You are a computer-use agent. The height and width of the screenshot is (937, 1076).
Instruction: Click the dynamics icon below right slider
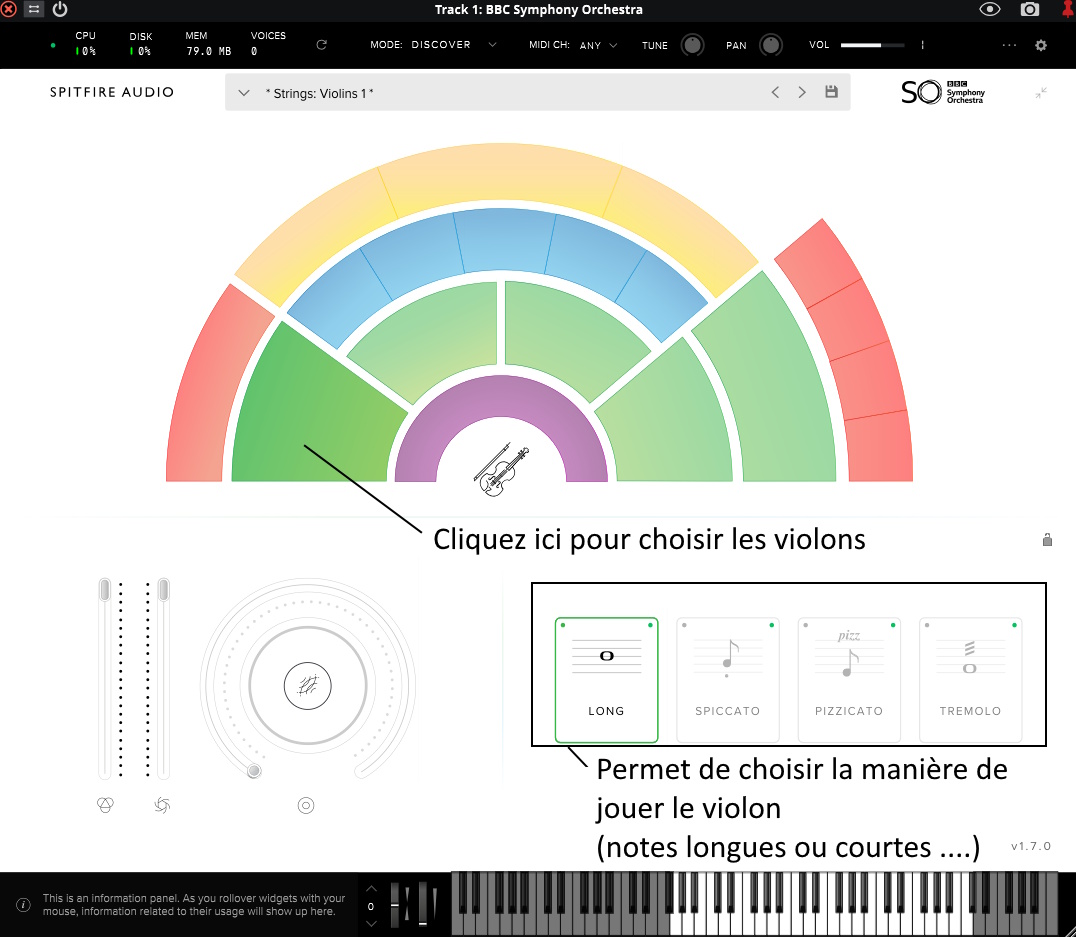tap(162, 805)
